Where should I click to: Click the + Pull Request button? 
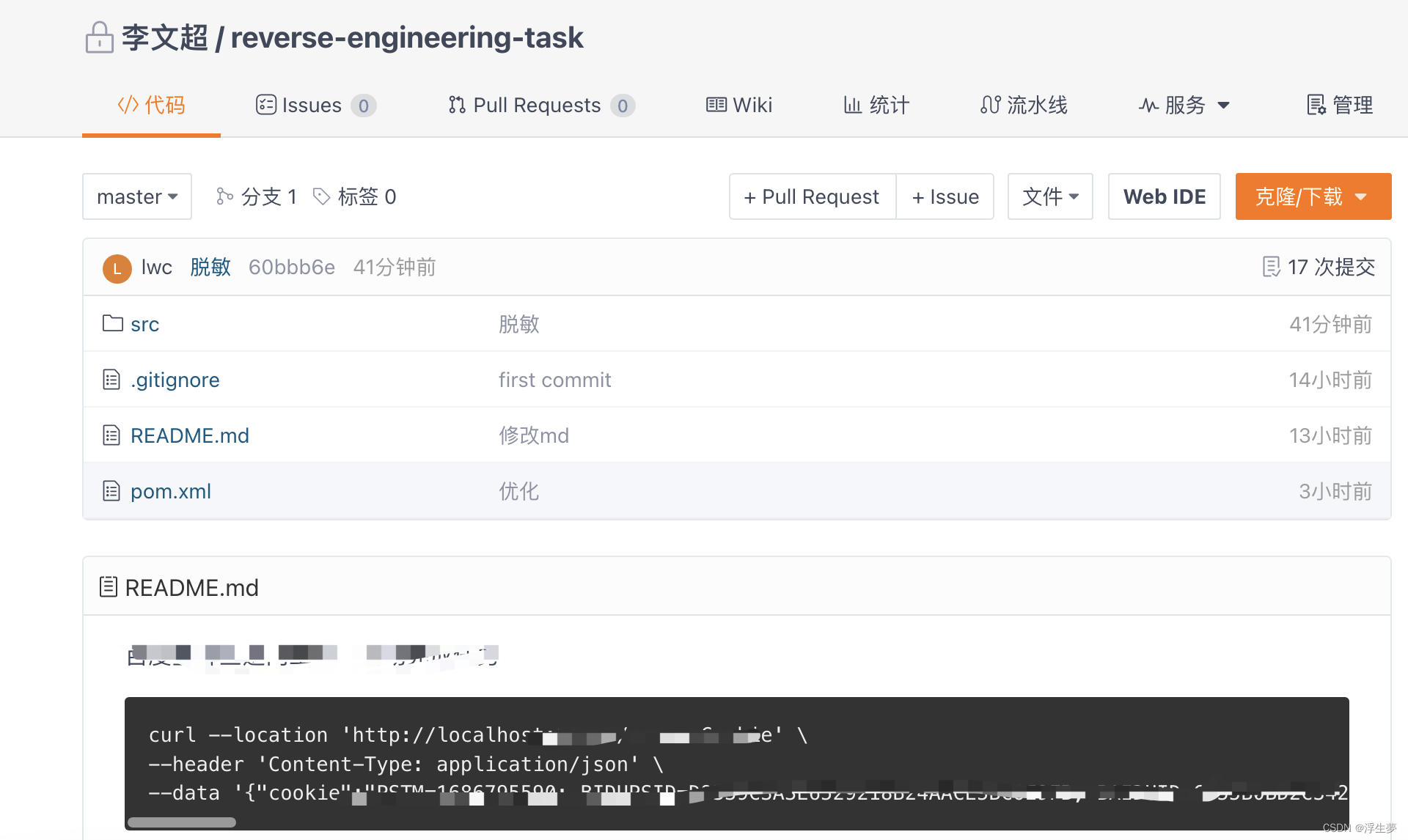810,196
